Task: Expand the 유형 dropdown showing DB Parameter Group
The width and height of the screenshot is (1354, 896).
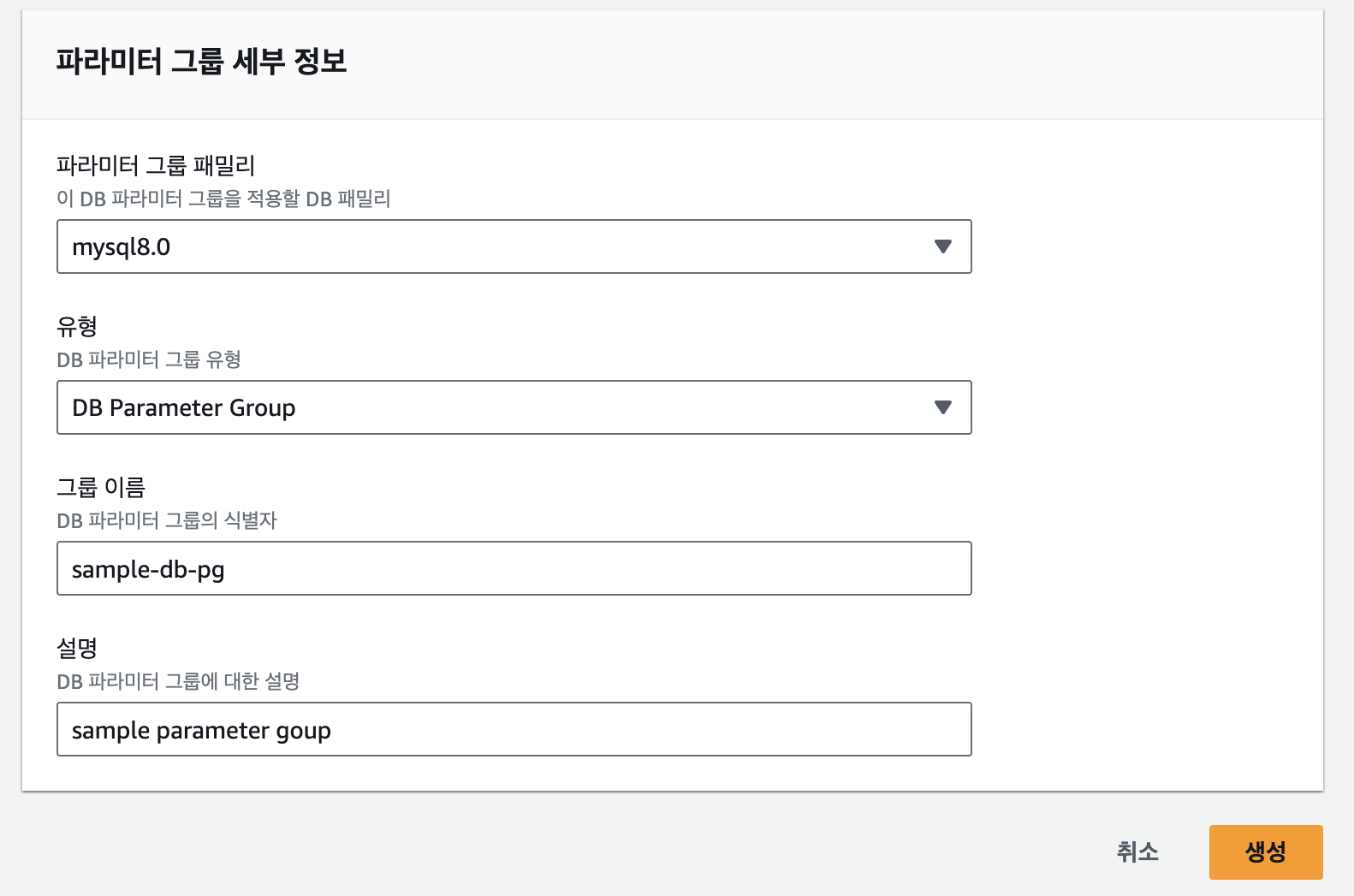Action: point(496,407)
